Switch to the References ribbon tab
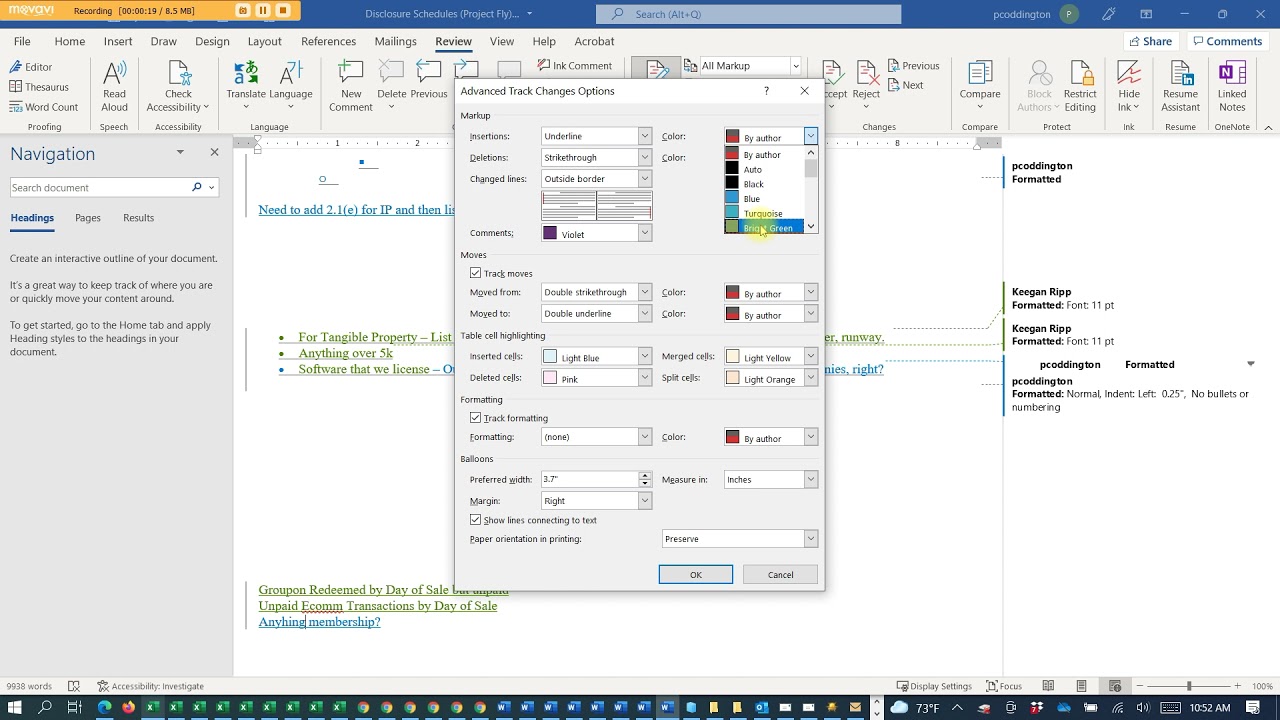Viewport: 1280px width, 720px height. [328, 41]
